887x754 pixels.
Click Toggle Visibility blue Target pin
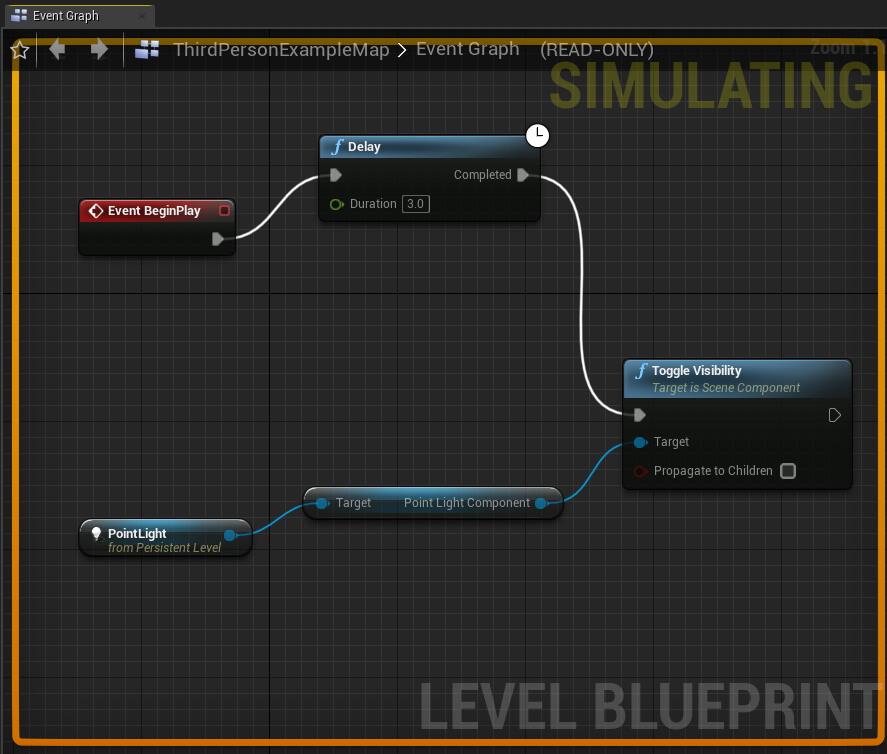pyautogui.click(x=640, y=442)
